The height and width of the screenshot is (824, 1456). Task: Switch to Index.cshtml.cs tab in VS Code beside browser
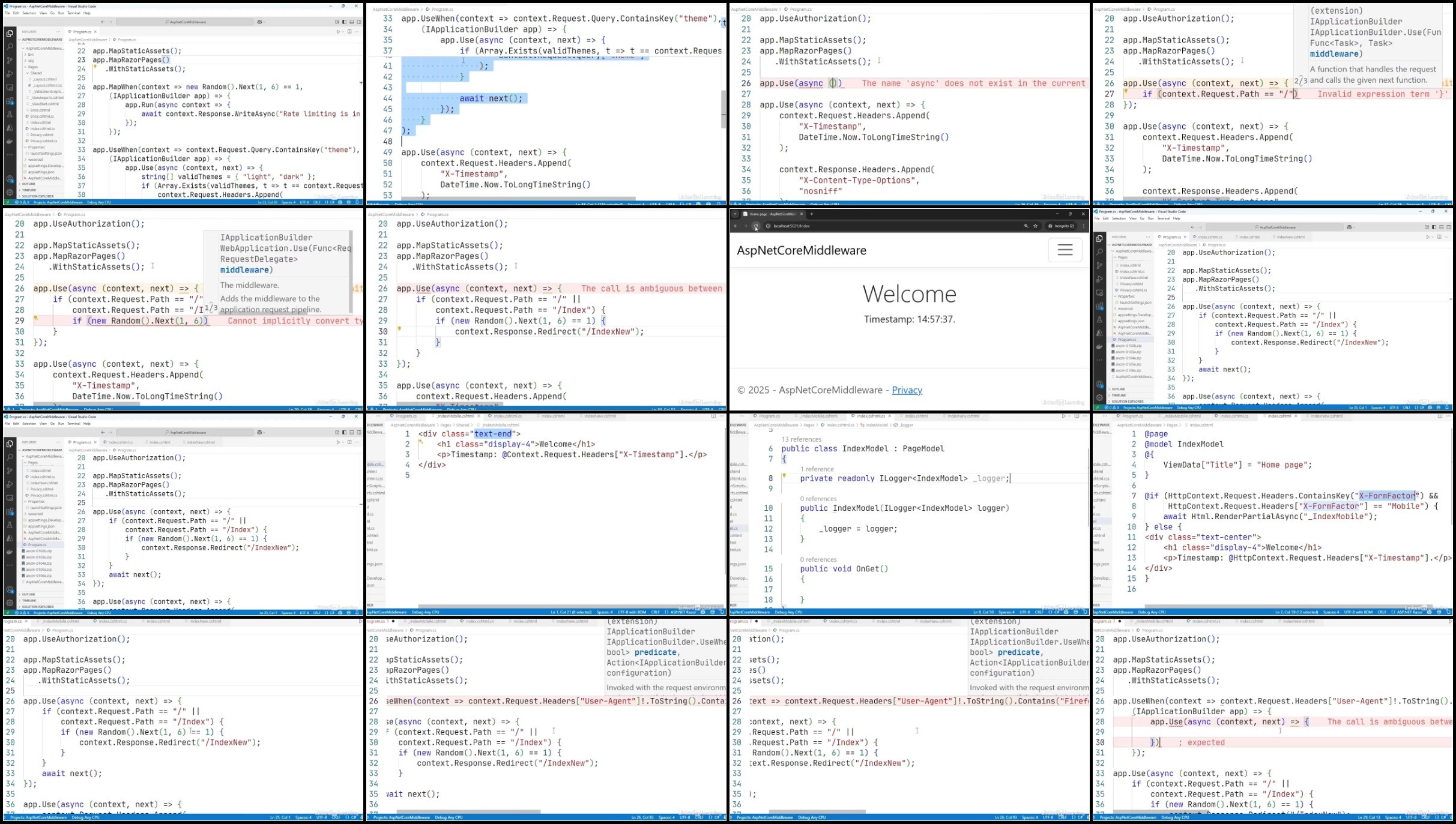(1210, 237)
